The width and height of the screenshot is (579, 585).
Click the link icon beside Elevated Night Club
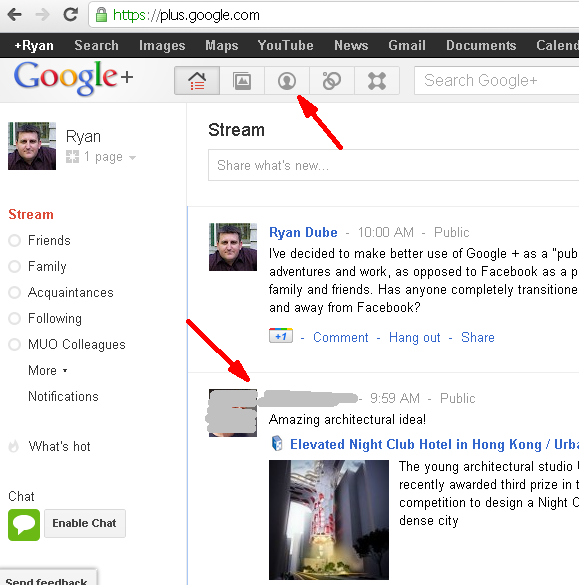[277, 443]
